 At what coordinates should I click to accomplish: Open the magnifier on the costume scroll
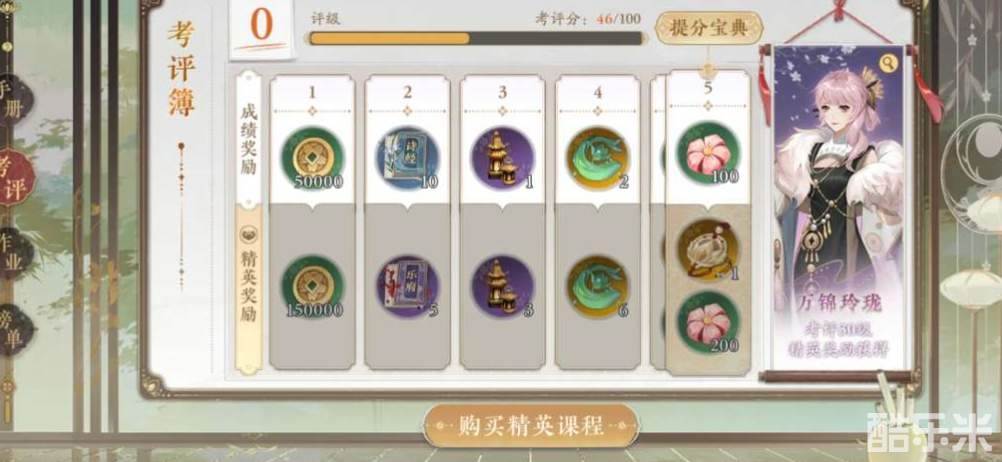[x=888, y=63]
